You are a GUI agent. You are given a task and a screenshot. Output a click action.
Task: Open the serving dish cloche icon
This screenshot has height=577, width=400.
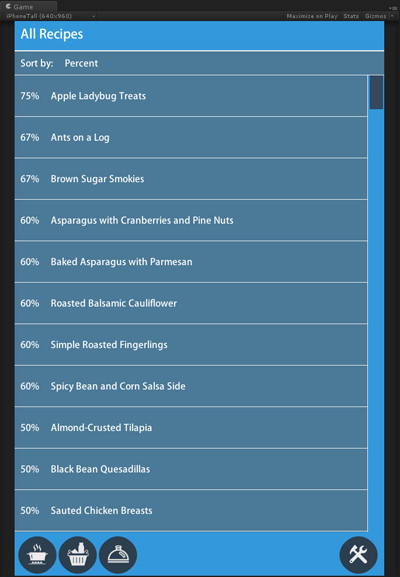click(x=118, y=555)
